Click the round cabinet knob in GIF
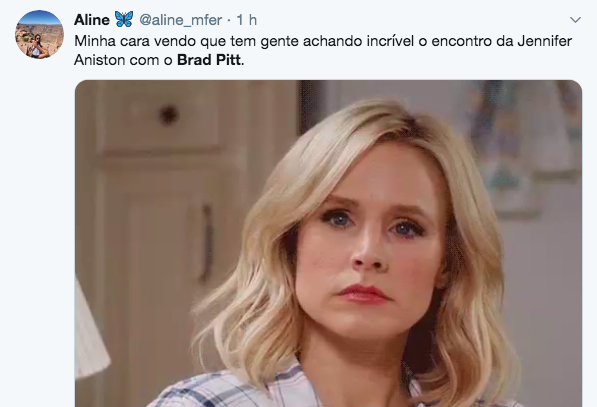597x407 pixels. coord(169,114)
